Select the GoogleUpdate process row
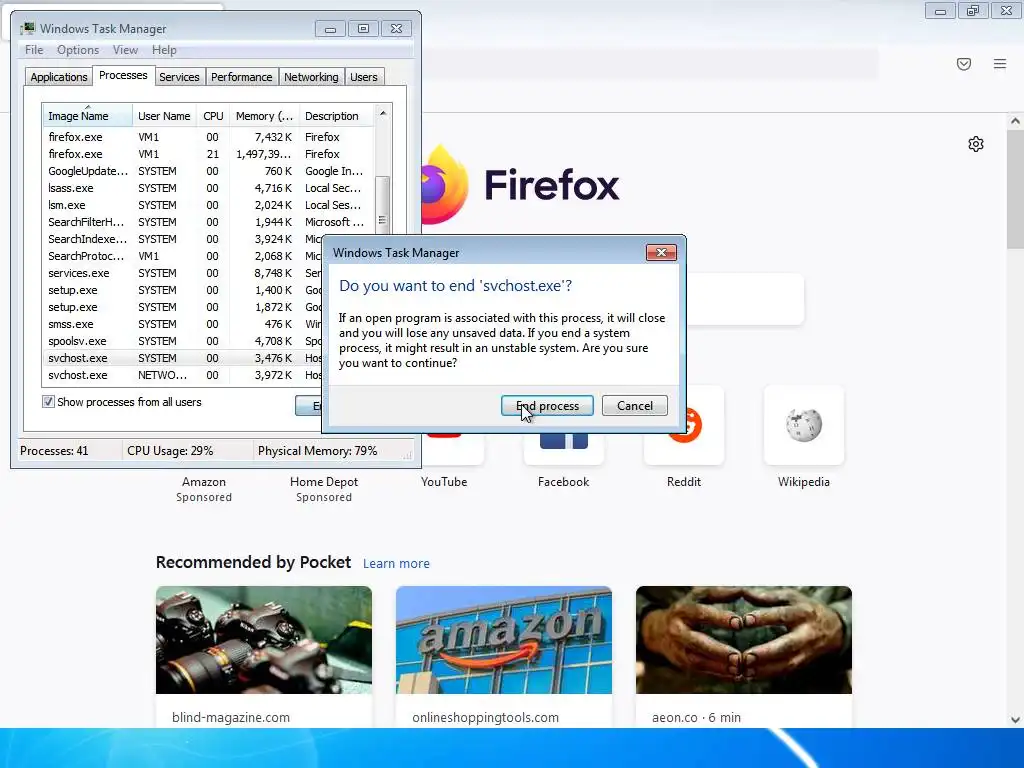Screen dimensions: 1024x768 (208, 171)
